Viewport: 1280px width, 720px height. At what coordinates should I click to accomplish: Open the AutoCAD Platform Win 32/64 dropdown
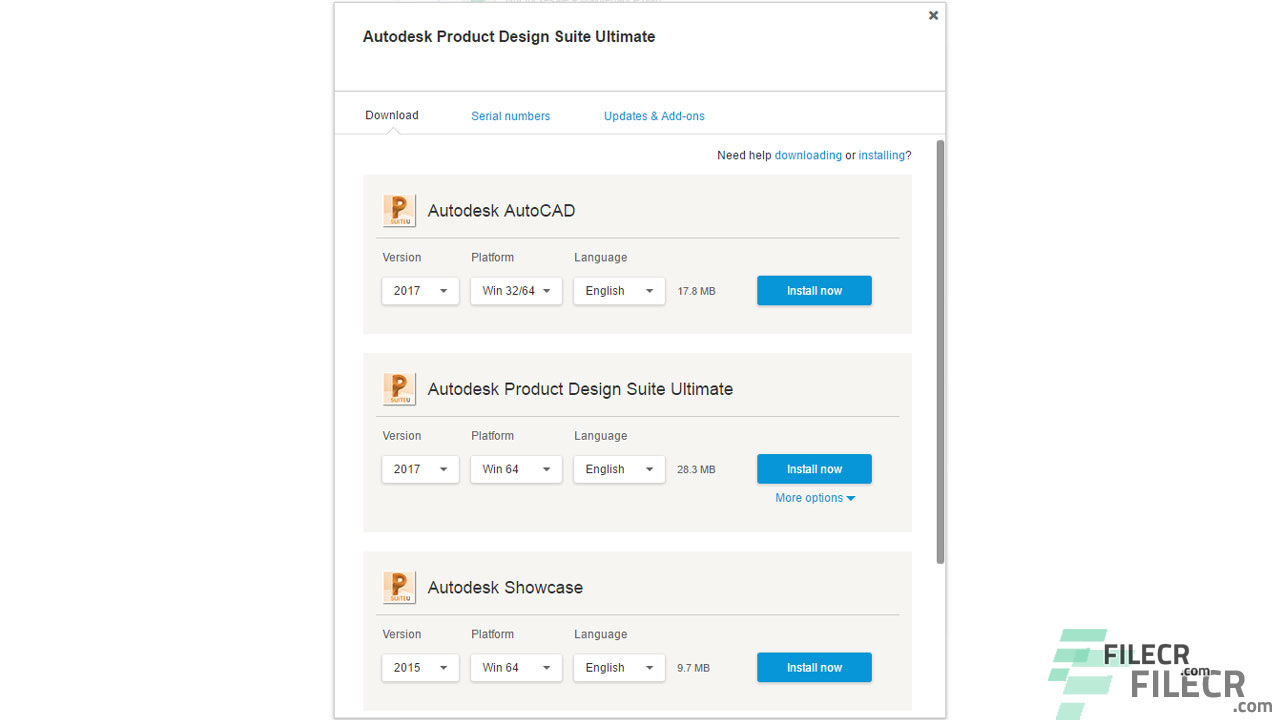(516, 291)
